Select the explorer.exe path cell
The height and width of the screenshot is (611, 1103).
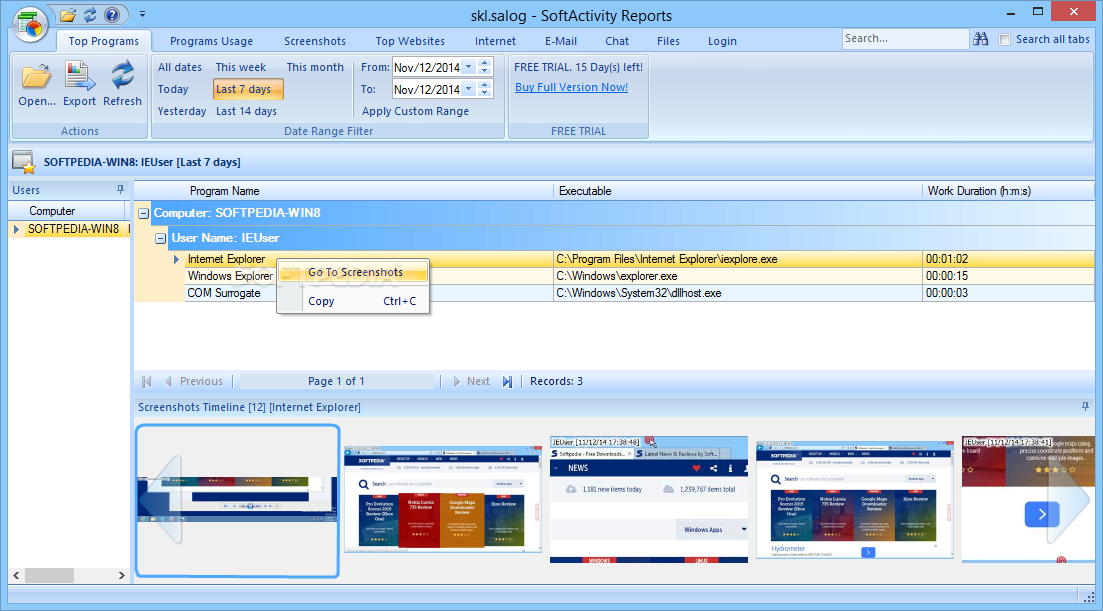738,276
